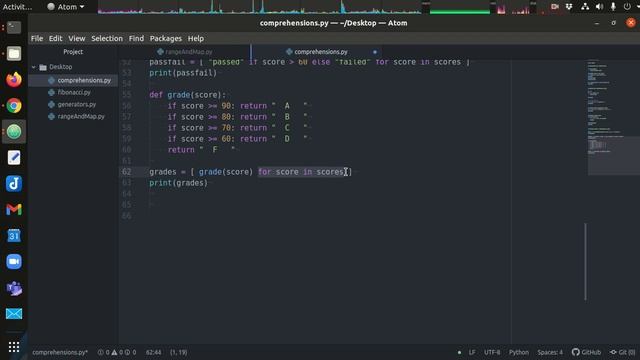This screenshot has height=360, width=640.
Task: Click the editor vertical scrollbar
Action: (x=585, y=261)
